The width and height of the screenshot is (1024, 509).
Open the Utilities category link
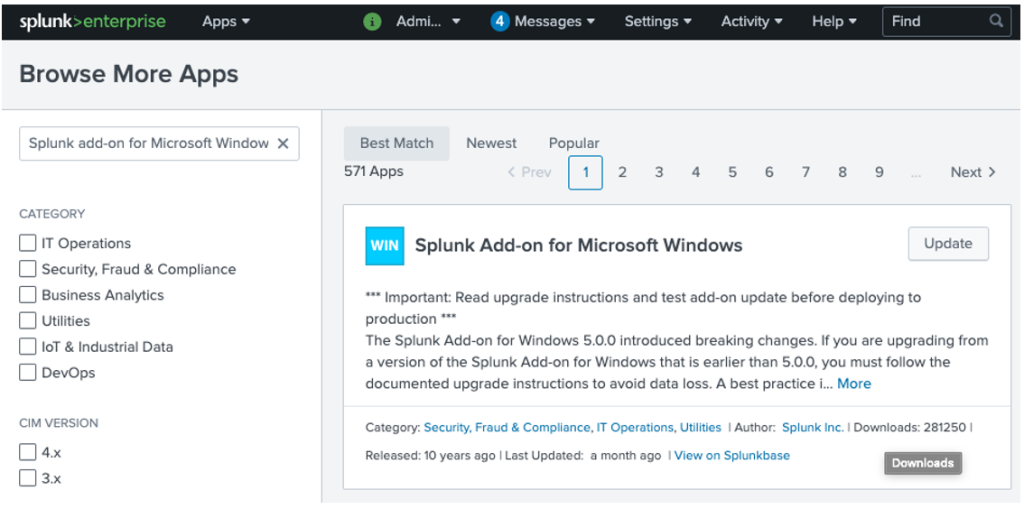pyautogui.click(x=701, y=427)
